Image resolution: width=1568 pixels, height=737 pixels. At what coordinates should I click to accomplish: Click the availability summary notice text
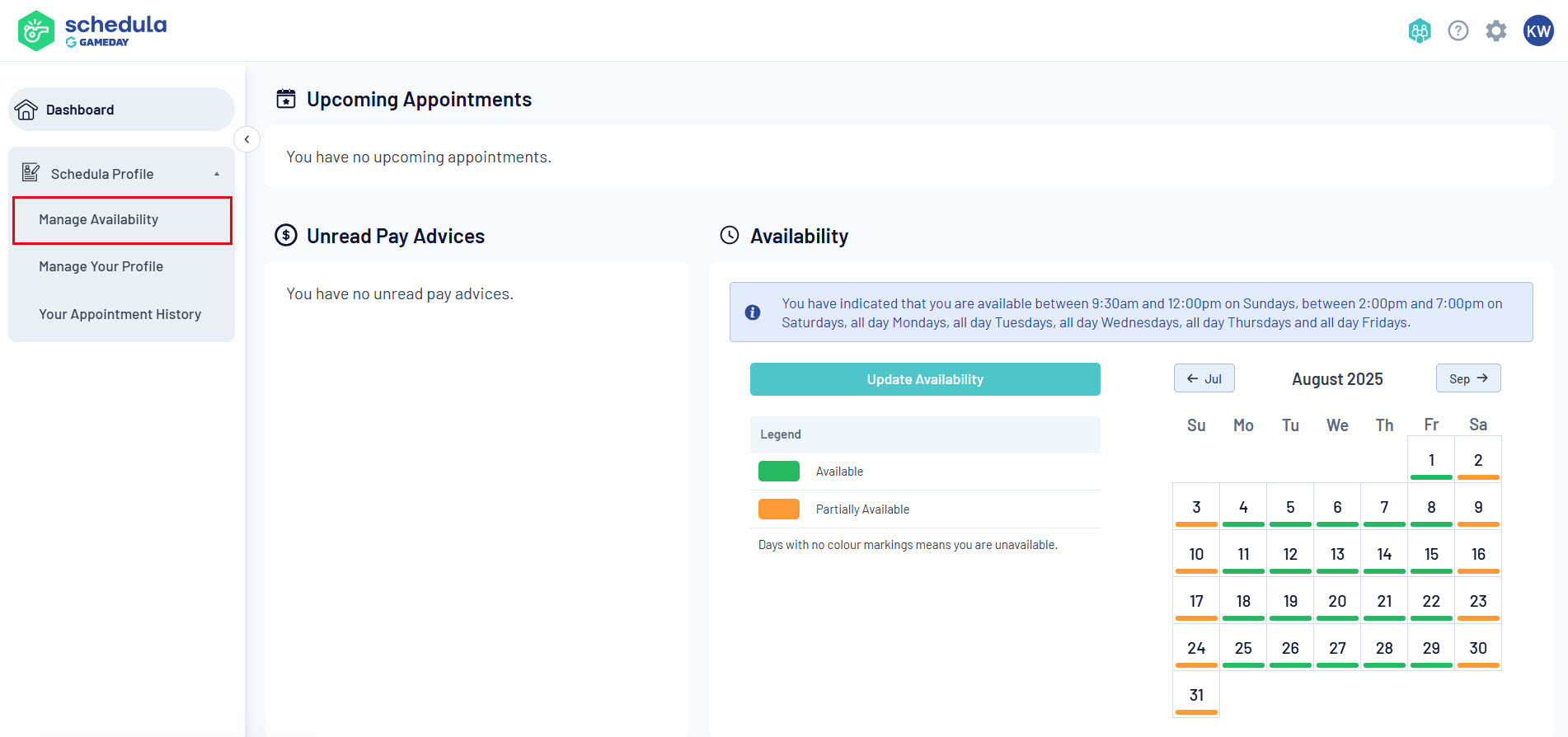coord(1142,313)
